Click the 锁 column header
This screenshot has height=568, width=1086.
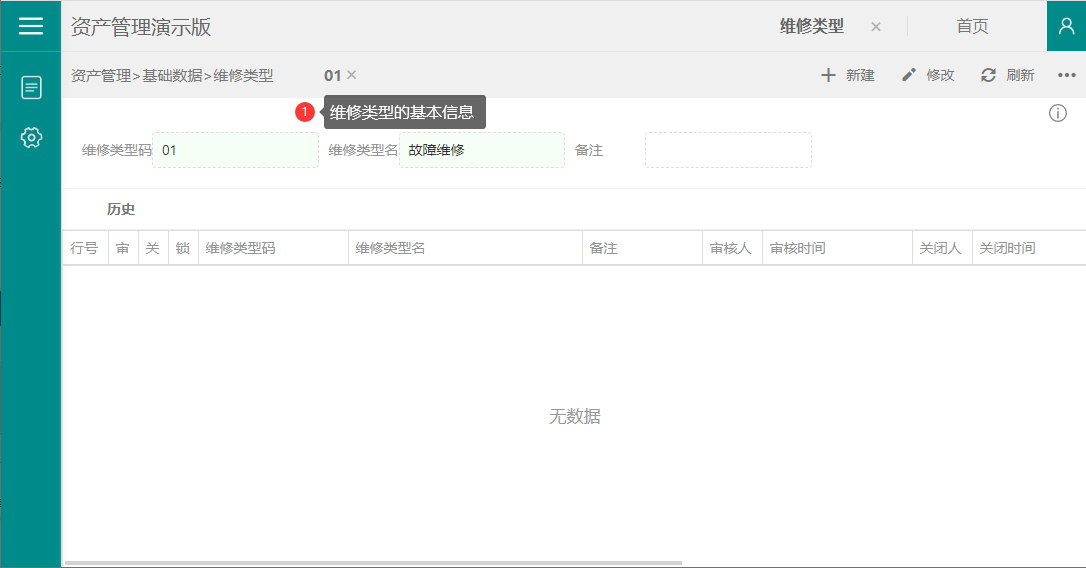183,248
